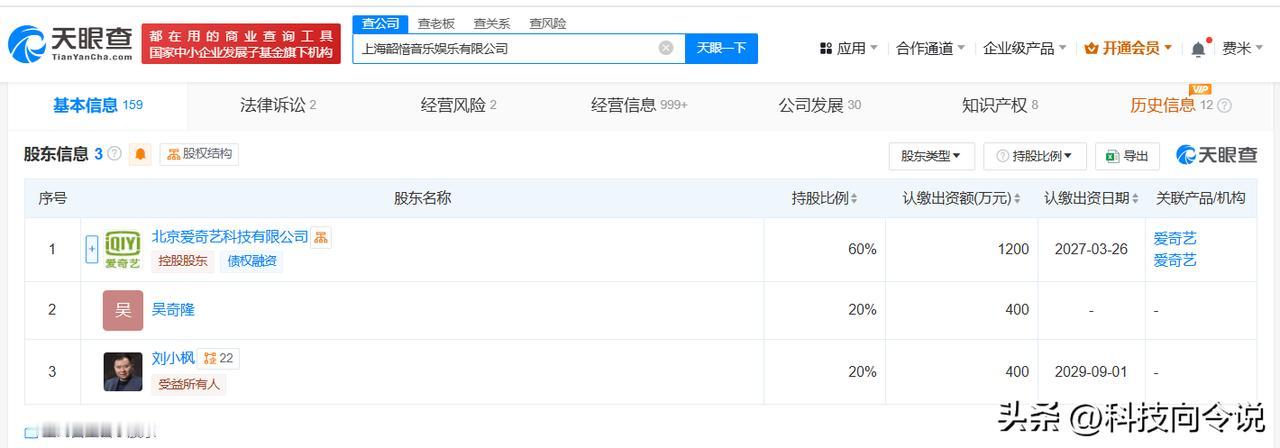Click the second 爱奇艺 related product link

(x=1175, y=260)
